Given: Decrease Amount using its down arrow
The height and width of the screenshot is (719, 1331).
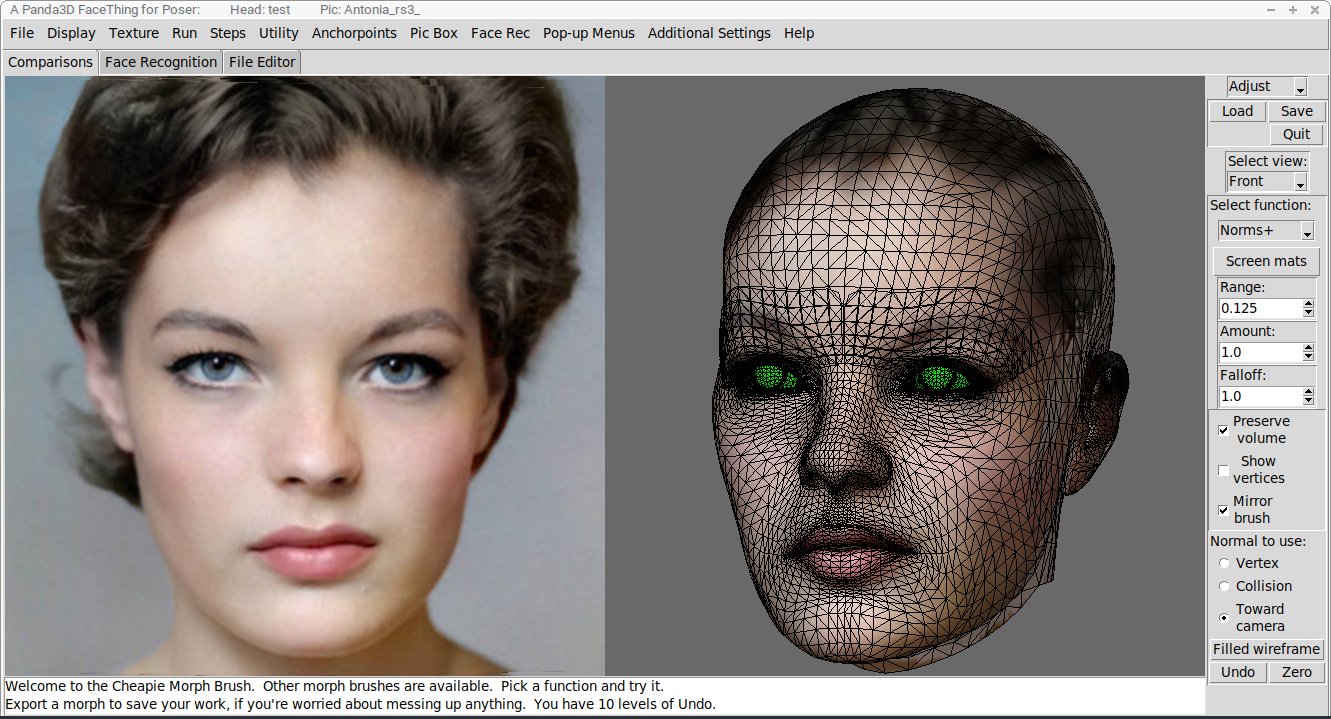Looking at the screenshot, I should 1309,357.
